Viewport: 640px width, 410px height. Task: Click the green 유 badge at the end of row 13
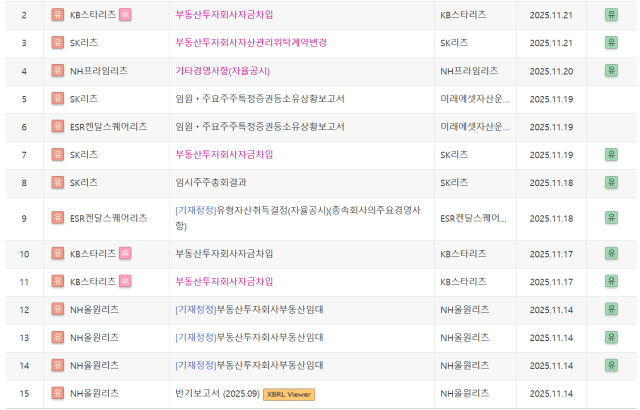611,337
